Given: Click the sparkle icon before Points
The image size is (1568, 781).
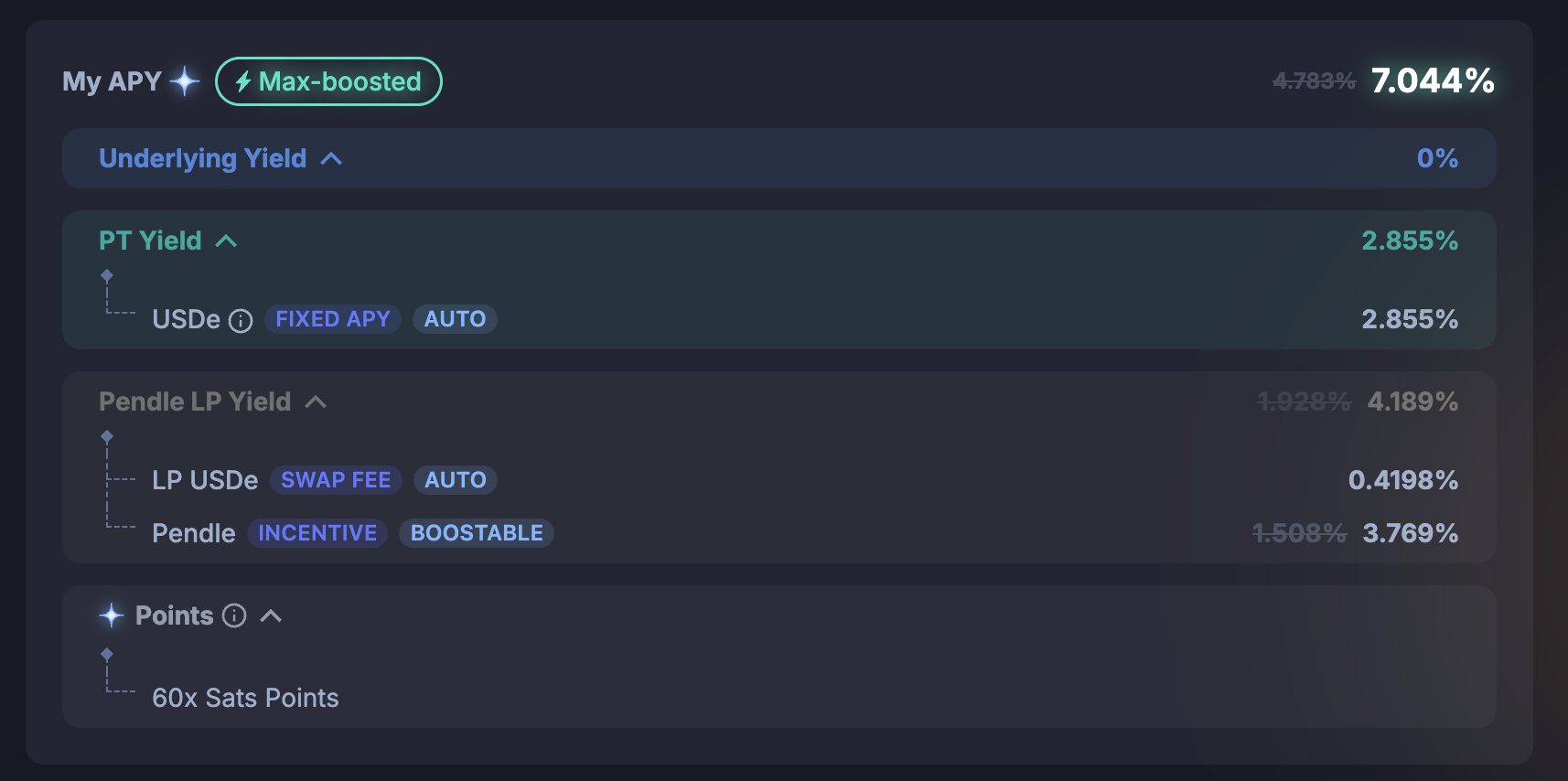Looking at the screenshot, I should (112, 615).
